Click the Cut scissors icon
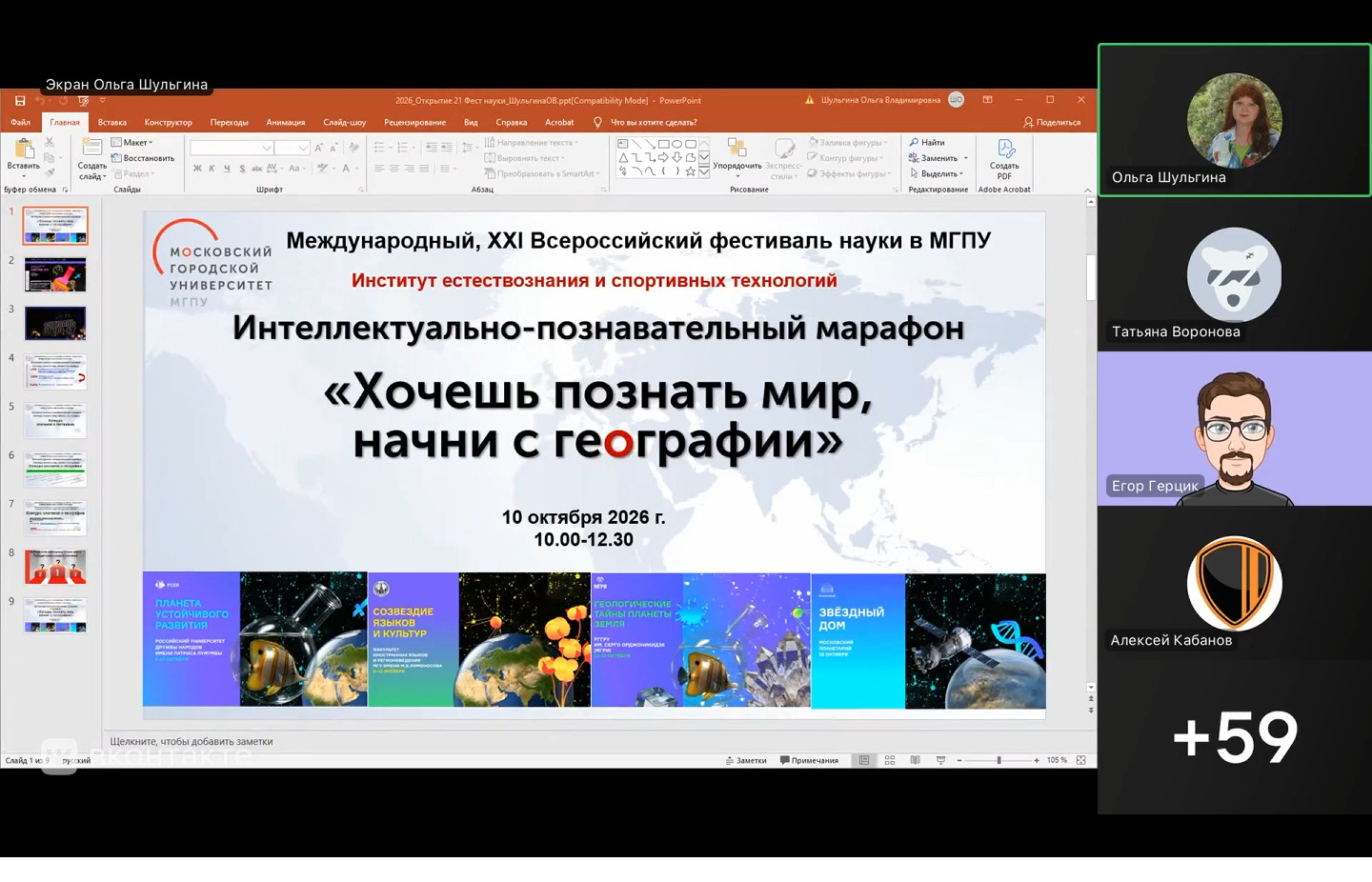The height and width of the screenshot is (882, 1372). tap(50, 142)
